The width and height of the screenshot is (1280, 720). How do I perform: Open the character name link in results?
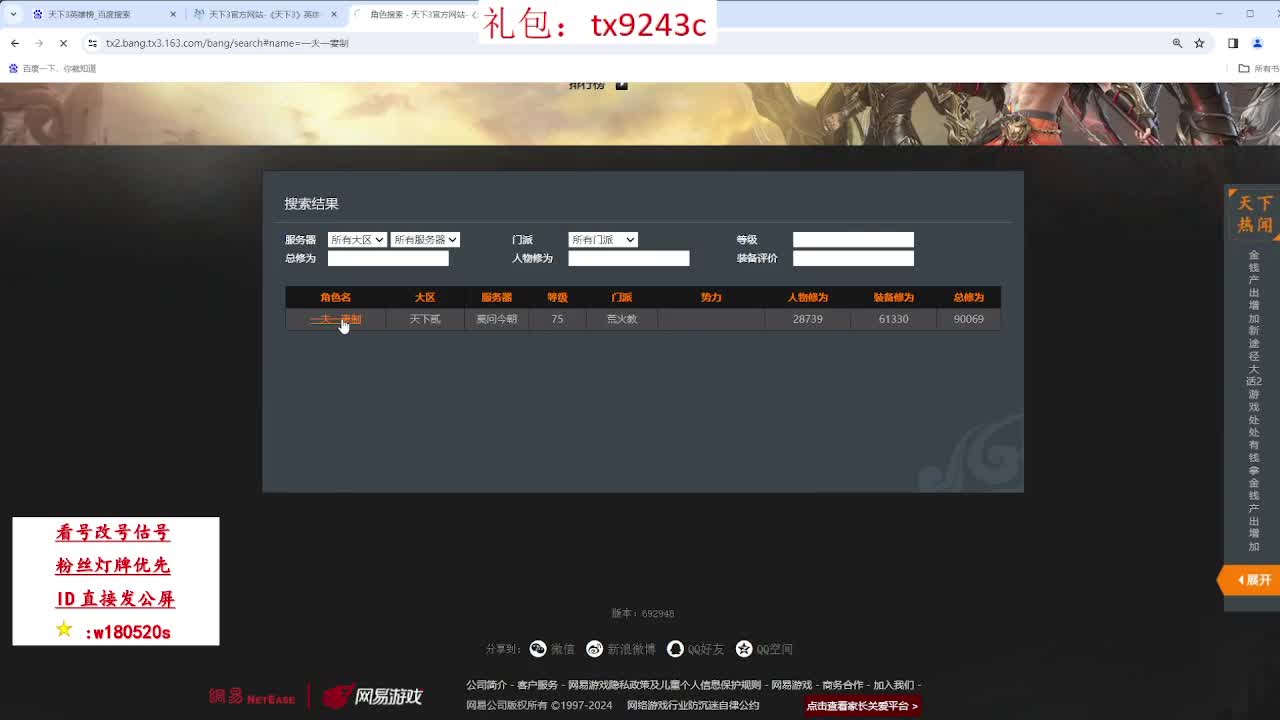click(335, 319)
